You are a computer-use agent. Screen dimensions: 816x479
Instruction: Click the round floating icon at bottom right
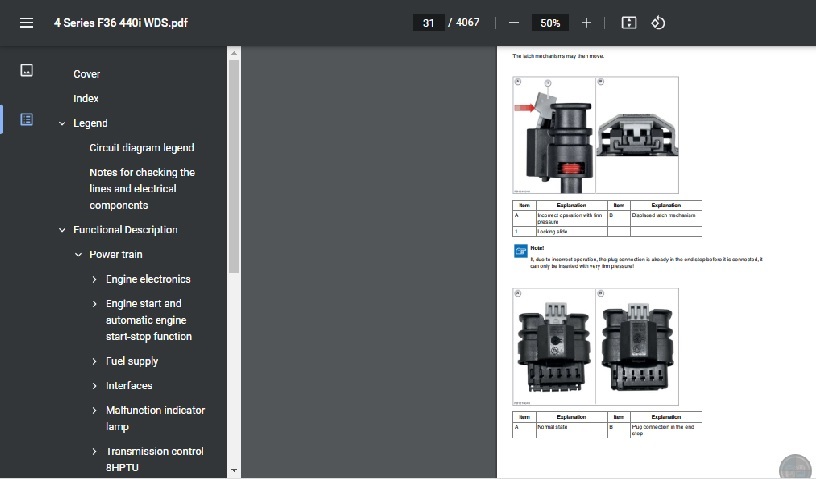click(794, 465)
